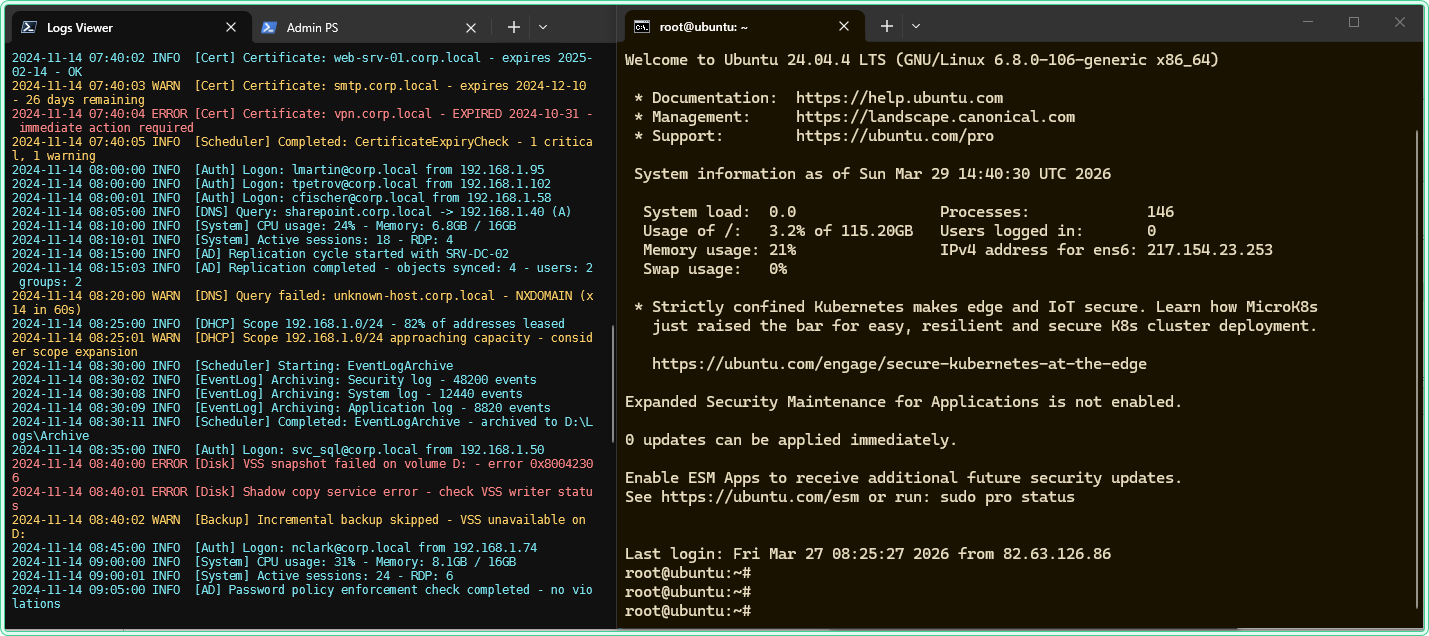Click the tpetrov@corp.local logon entry
Image resolution: width=1429 pixels, height=636 pixels.
[x=281, y=184]
